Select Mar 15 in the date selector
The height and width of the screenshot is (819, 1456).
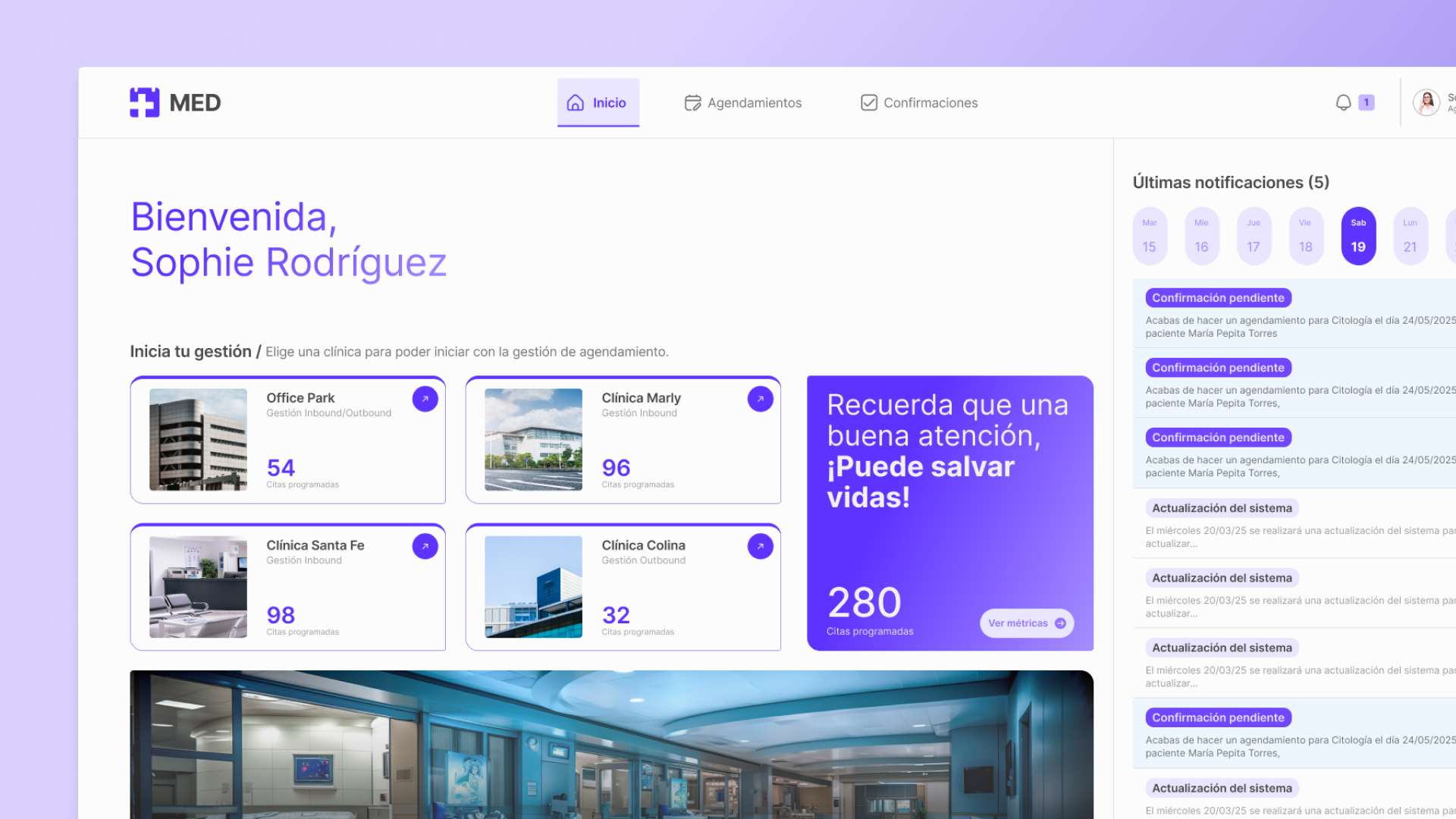point(1150,236)
